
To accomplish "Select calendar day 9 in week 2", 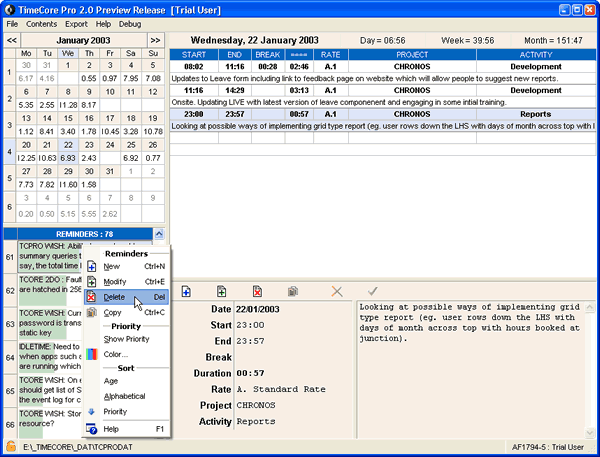I will click(x=89, y=92).
